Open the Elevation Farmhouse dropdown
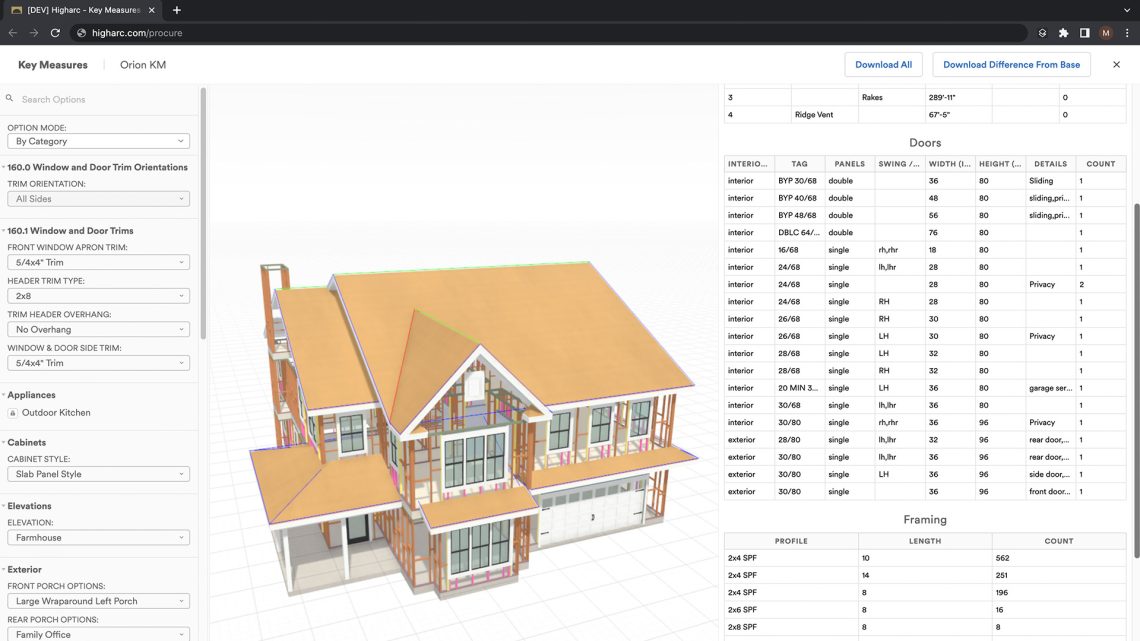1140x641 pixels. click(x=97, y=538)
